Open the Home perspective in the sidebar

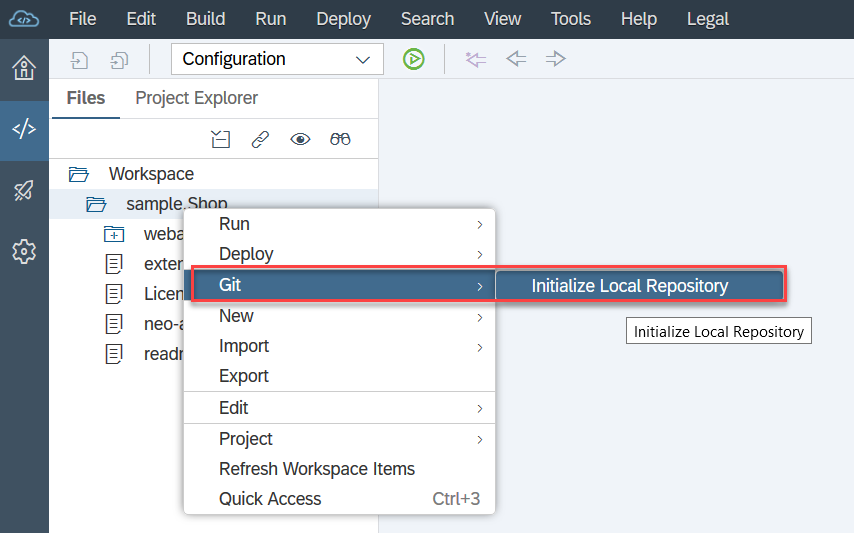(x=24, y=68)
